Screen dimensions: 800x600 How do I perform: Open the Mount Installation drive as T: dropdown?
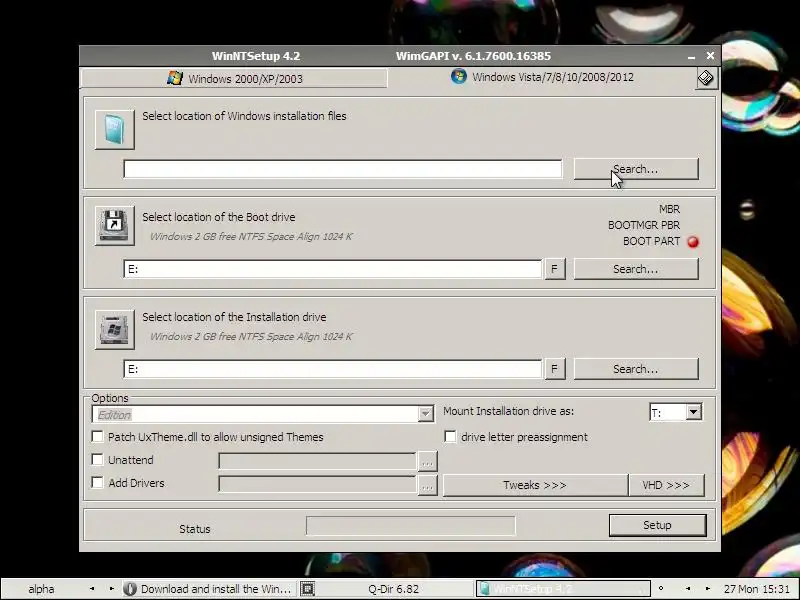click(x=693, y=412)
